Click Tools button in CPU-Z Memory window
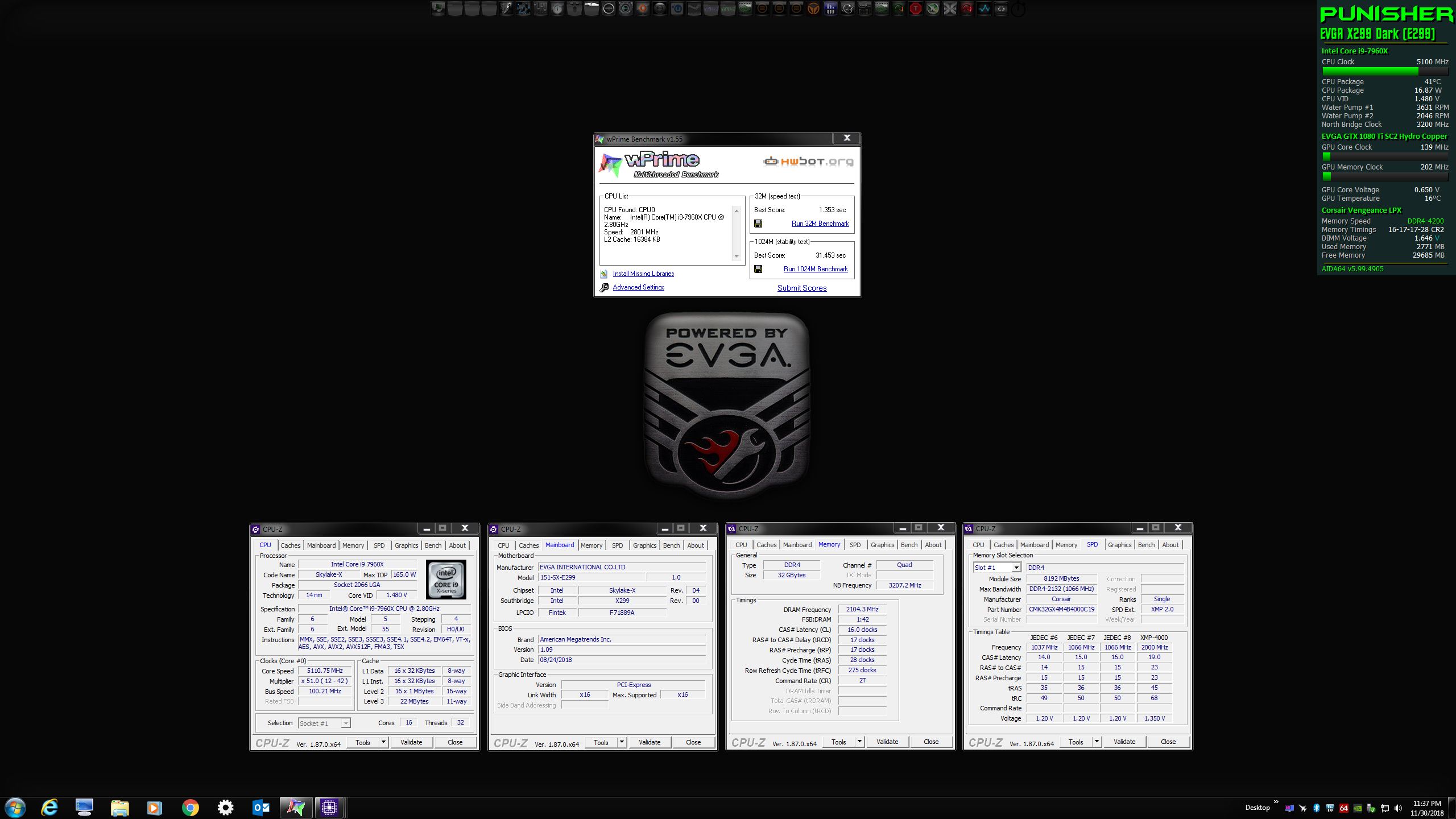1456x819 pixels. coord(839,741)
